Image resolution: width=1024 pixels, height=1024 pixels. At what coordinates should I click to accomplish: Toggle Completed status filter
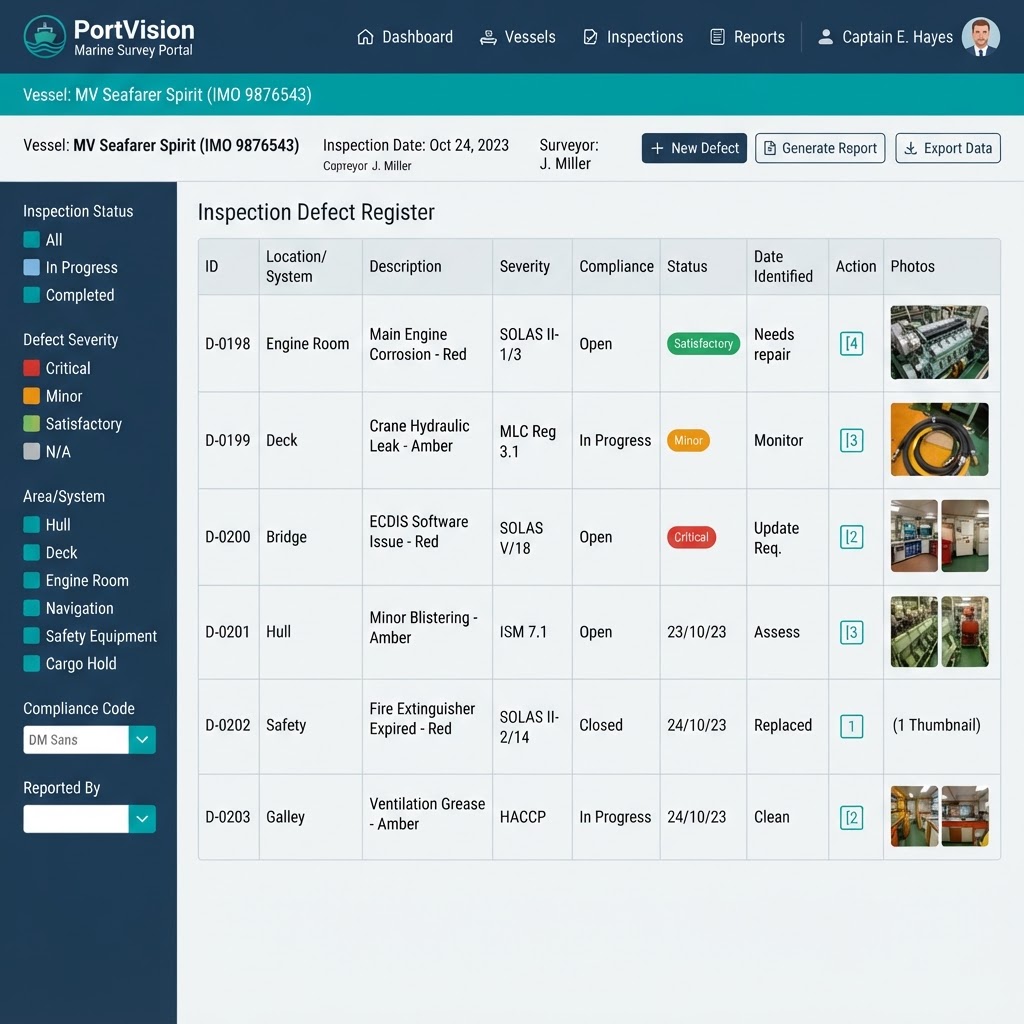click(31, 295)
